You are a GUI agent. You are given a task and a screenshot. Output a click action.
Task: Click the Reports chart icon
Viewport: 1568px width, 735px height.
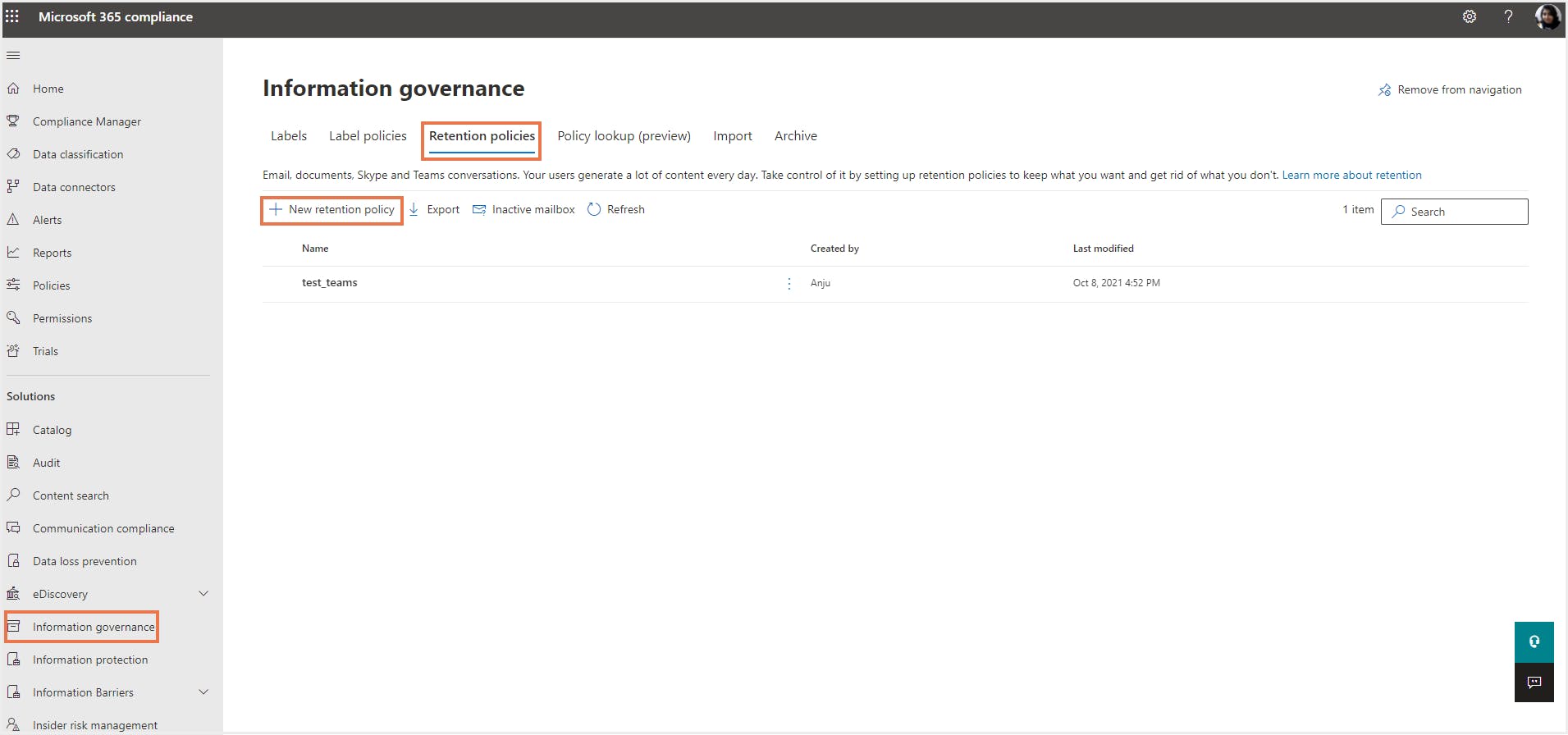(x=13, y=253)
